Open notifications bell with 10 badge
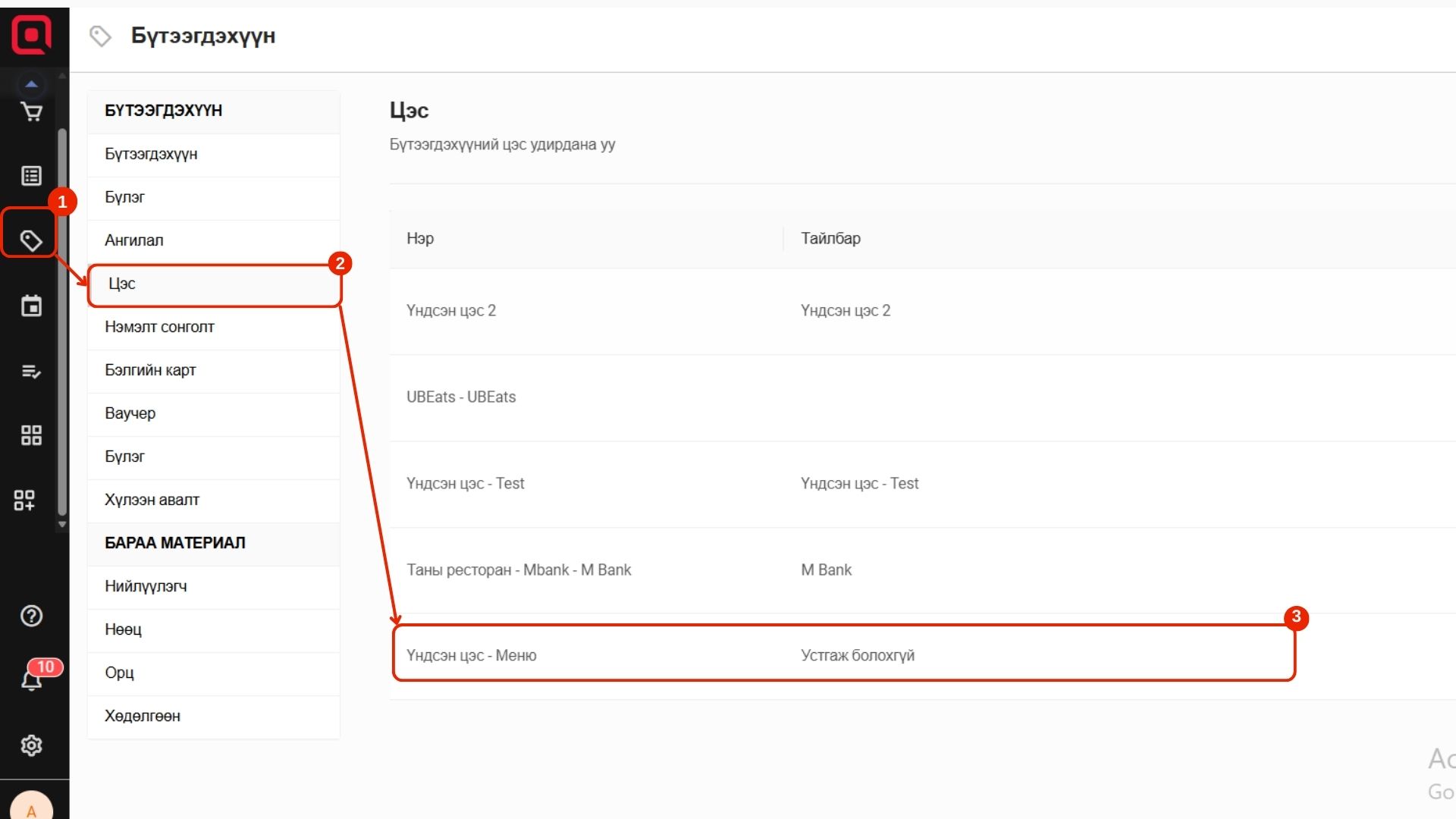This screenshot has width=1456, height=819. pyautogui.click(x=31, y=679)
